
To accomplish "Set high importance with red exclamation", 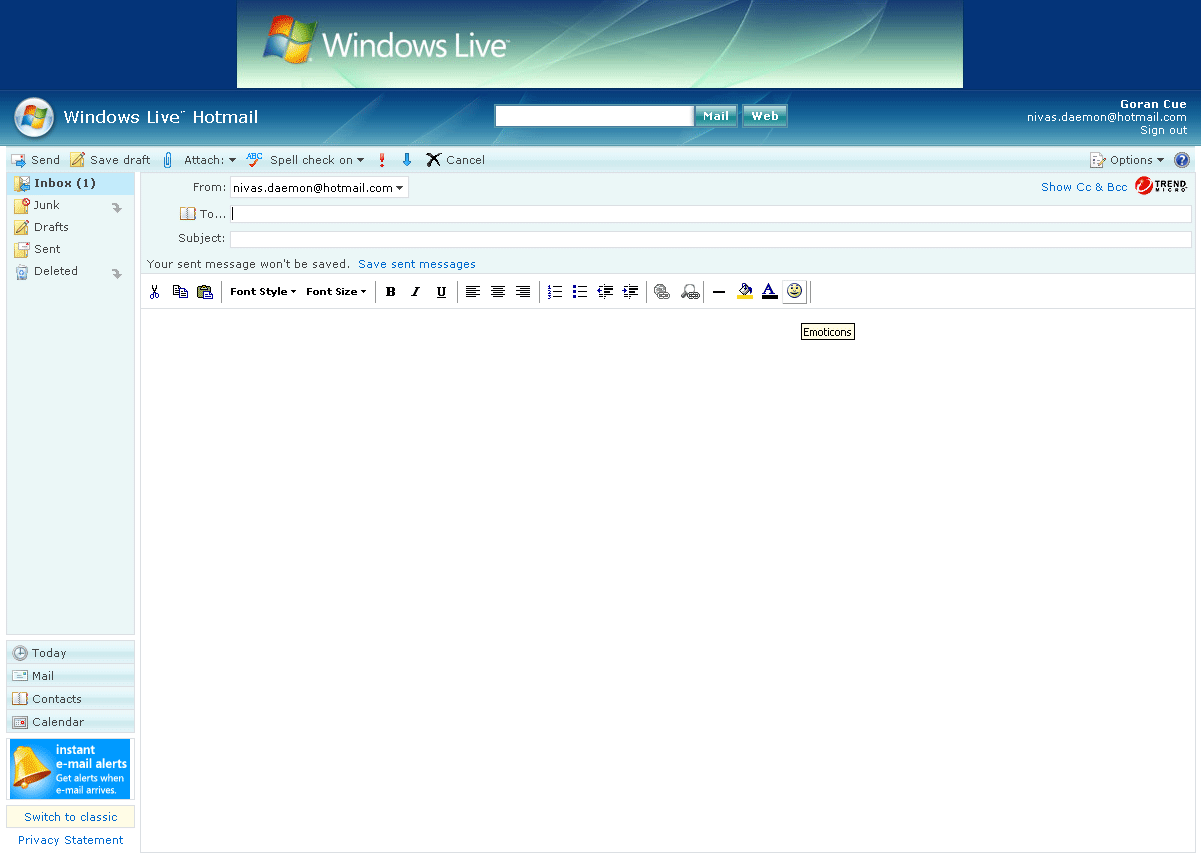I will (x=382, y=160).
